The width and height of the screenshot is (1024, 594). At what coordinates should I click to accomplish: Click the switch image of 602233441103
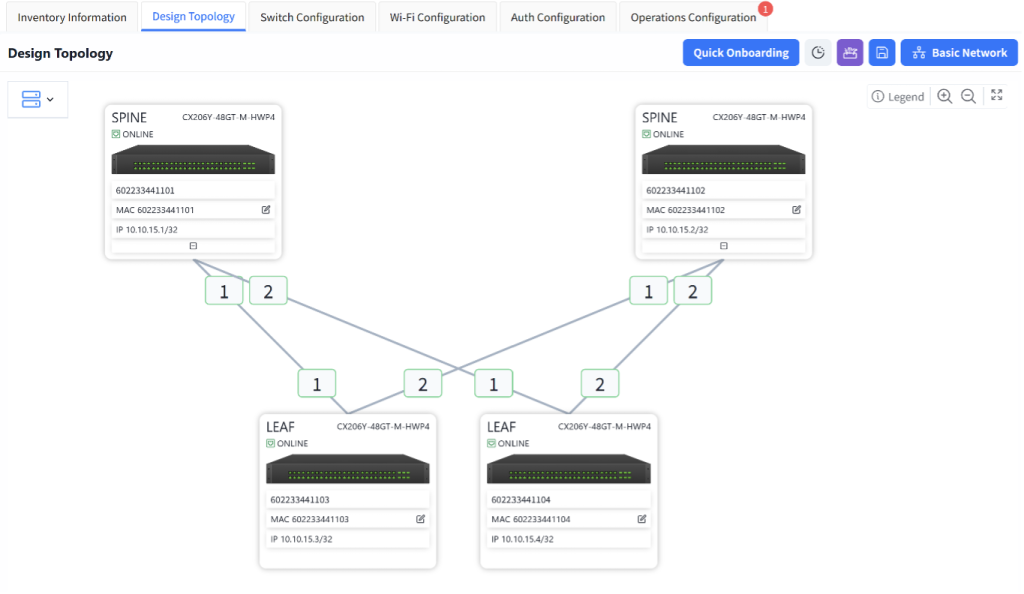click(347, 469)
